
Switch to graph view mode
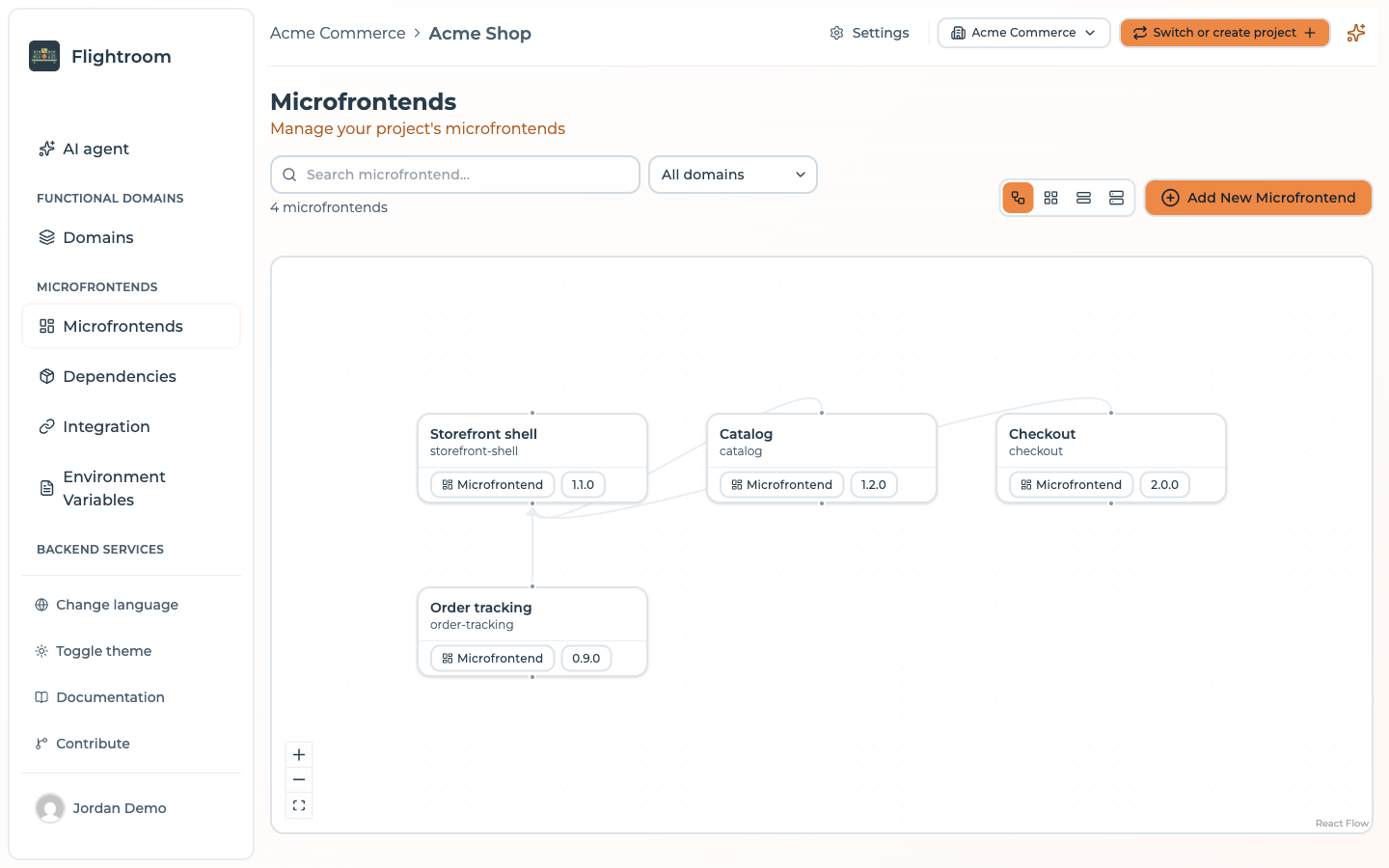[1019, 198]
